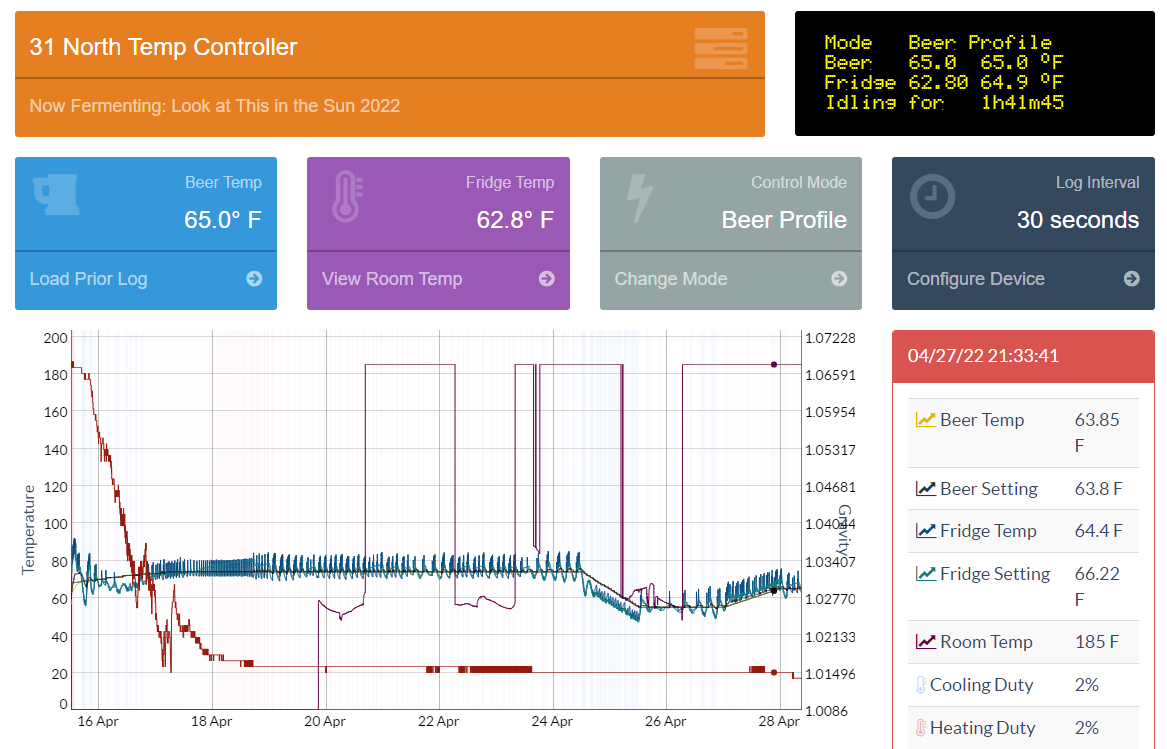The width and height of the screenshot is (1167, 749).
Task: Click the 30 seconds log interval value
Action: point(1078,220)
